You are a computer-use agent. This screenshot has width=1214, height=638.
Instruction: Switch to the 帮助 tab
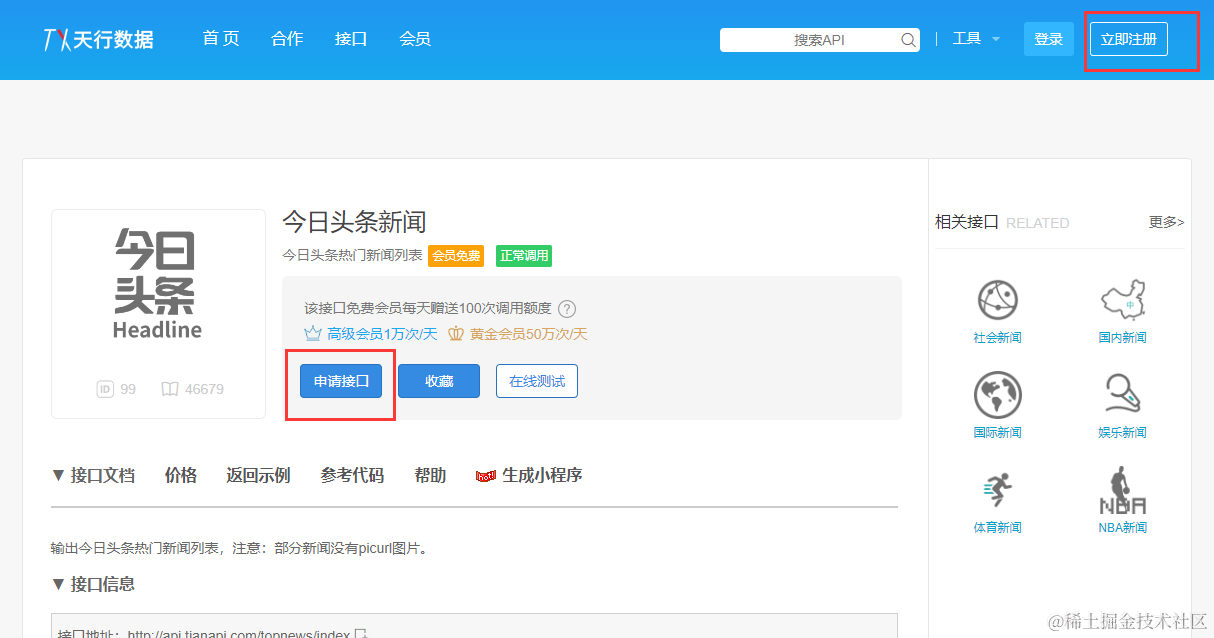[430, 475]
